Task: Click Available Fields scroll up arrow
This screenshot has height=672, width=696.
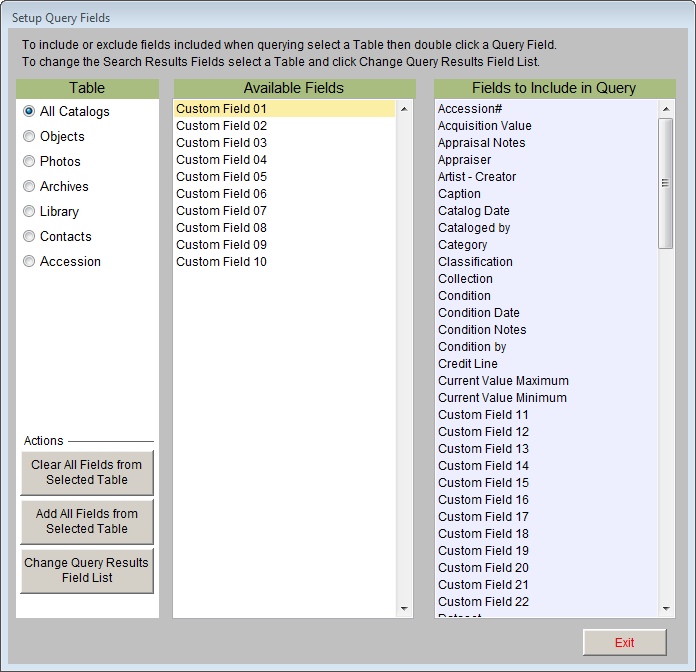Action: coord(404,109)
